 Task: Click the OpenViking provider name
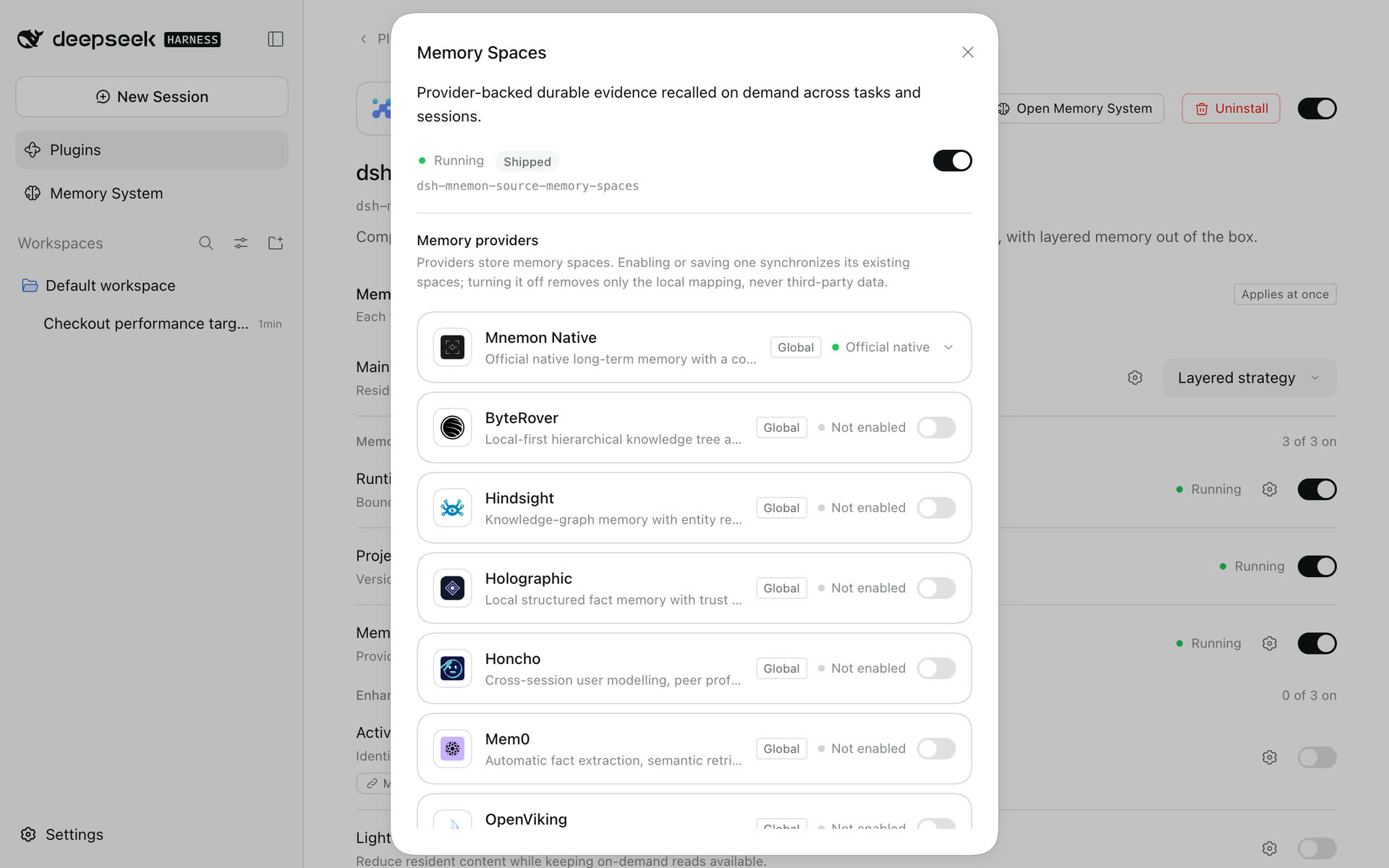click(526, 820)
